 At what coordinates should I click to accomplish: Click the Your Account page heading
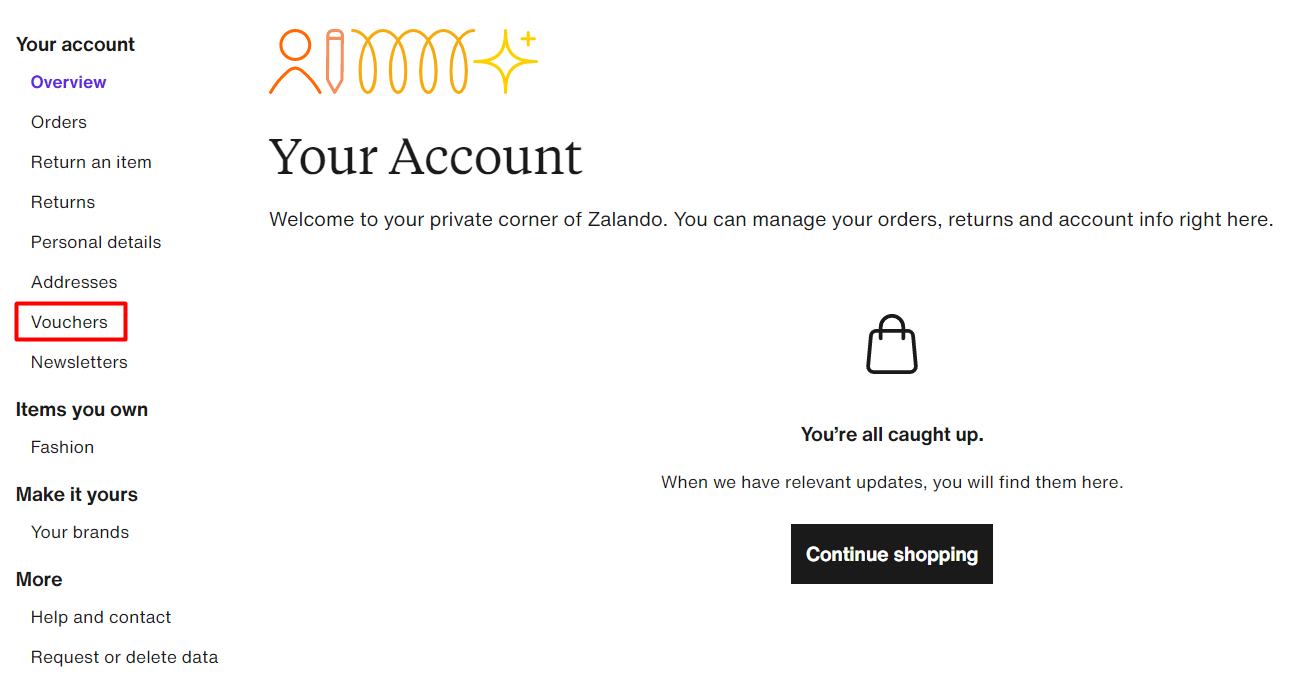click(x=425, y=157)
